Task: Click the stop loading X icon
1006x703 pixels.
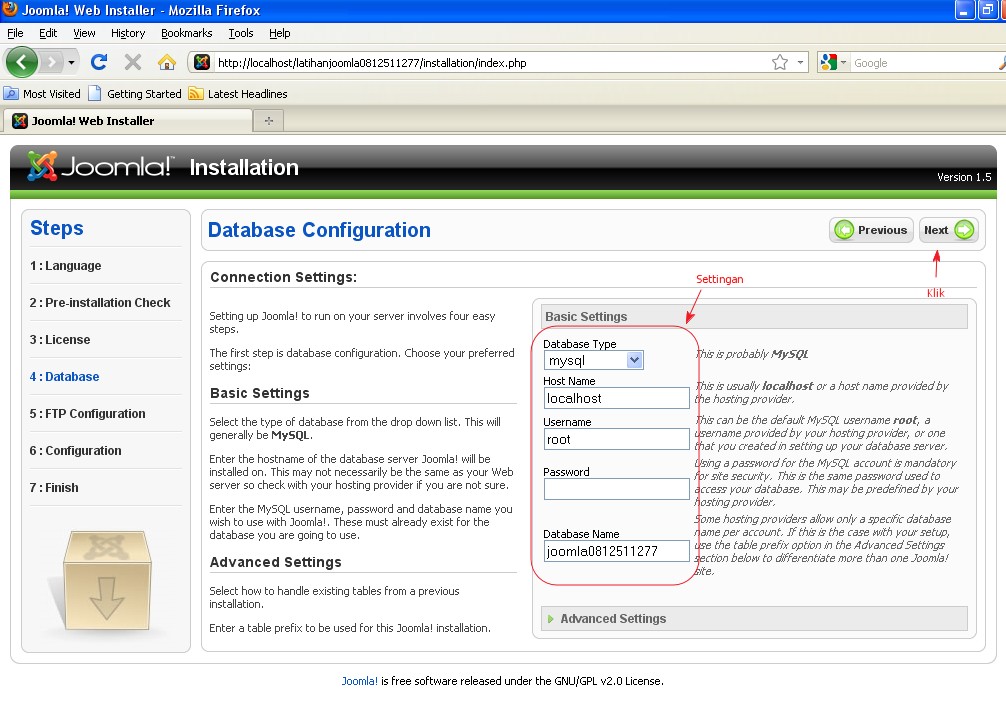Action: click(133, 62)
